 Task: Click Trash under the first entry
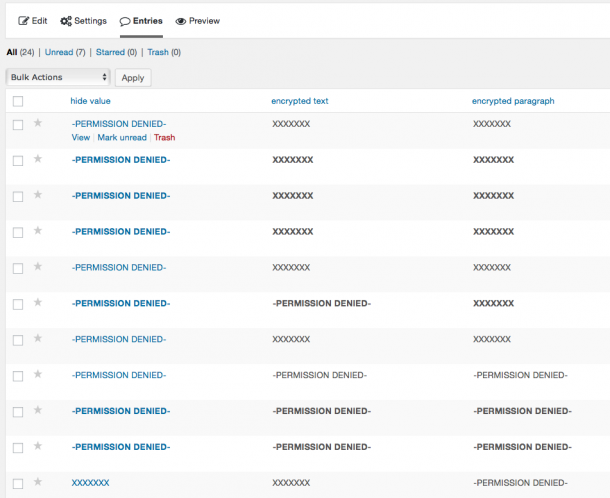[x=165, y=137]
